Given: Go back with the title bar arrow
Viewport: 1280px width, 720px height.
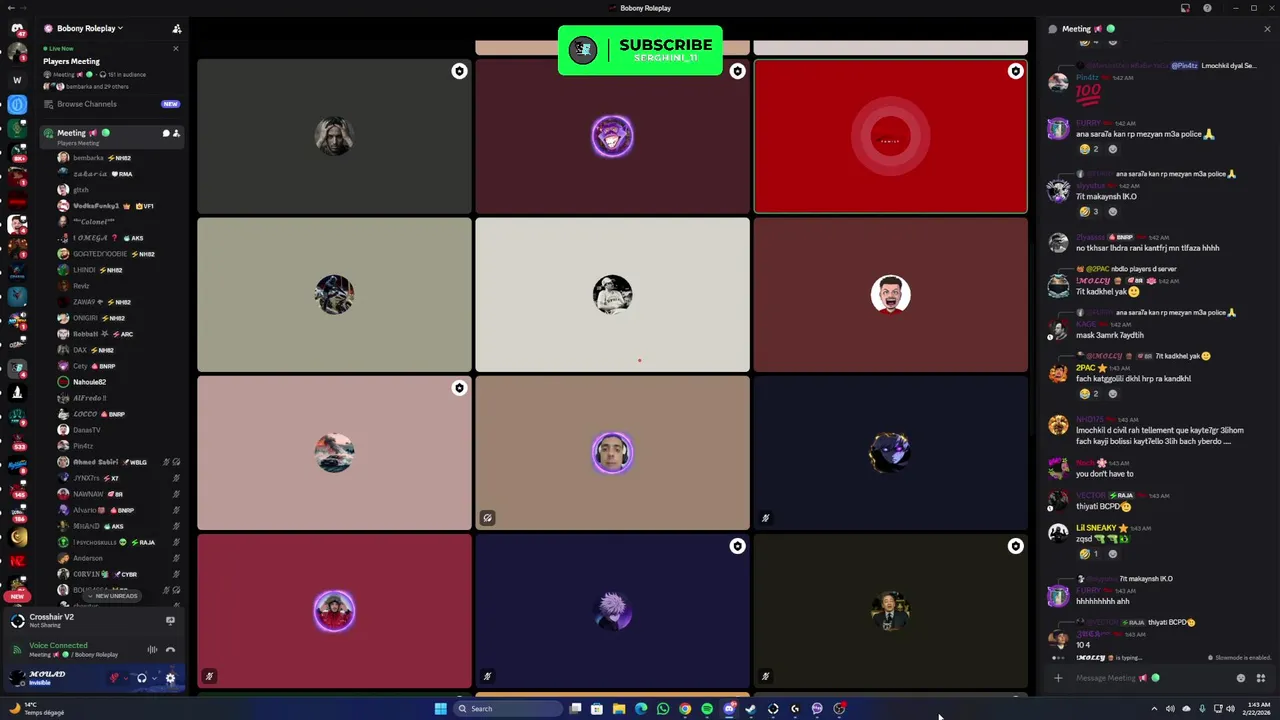Looking at the screenshot, I should (x=10, y=8).
